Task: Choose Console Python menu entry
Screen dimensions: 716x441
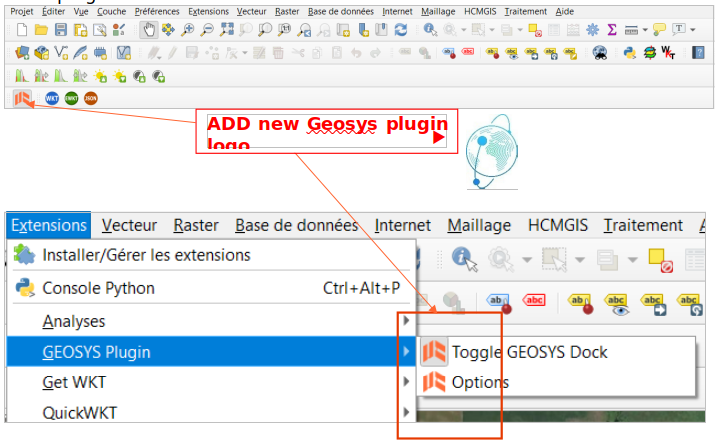Action: [x=211, y=288]
